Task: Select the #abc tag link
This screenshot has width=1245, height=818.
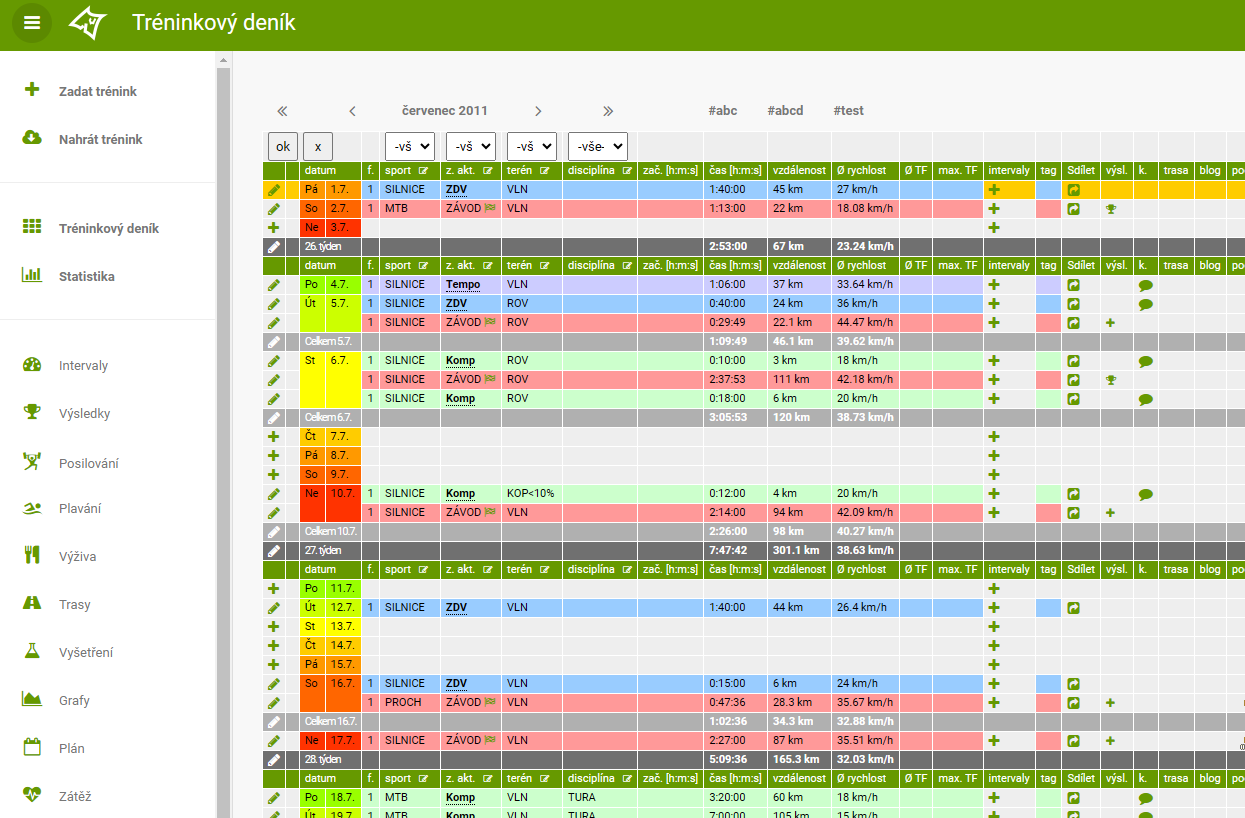Action: pyautogui.click(x=722, y=111)
